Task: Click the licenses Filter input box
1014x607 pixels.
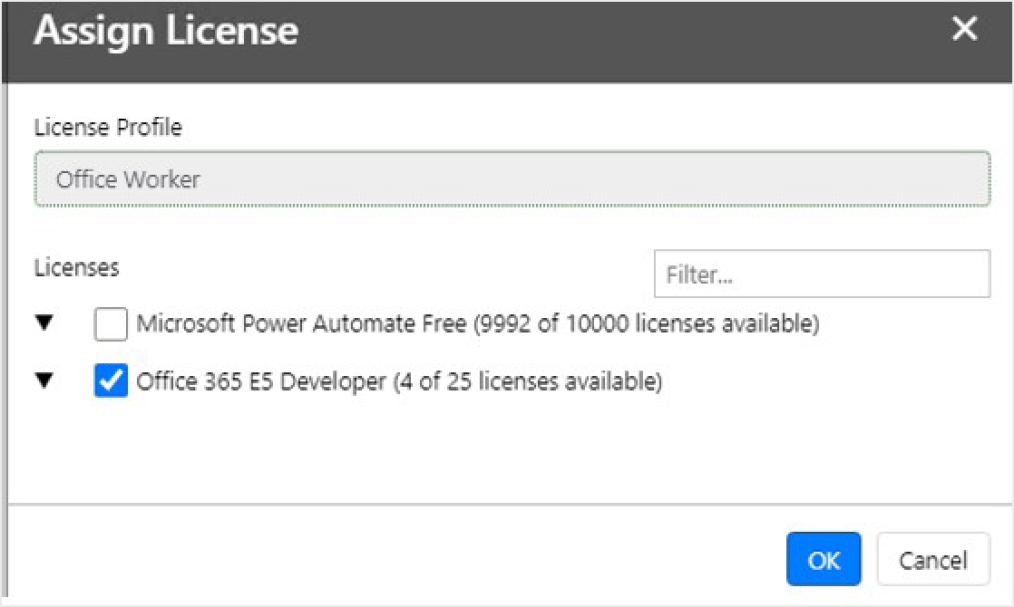Action: 822,274
